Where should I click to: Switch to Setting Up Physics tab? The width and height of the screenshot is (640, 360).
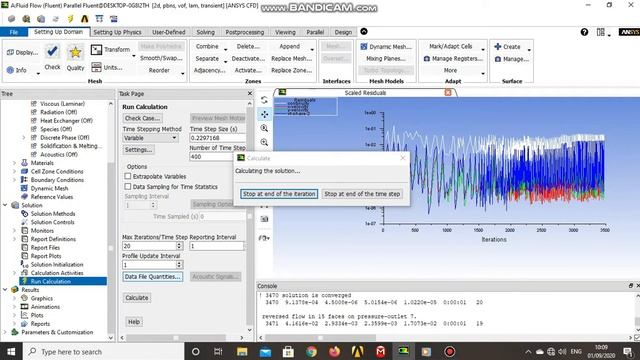coord(117,32)
